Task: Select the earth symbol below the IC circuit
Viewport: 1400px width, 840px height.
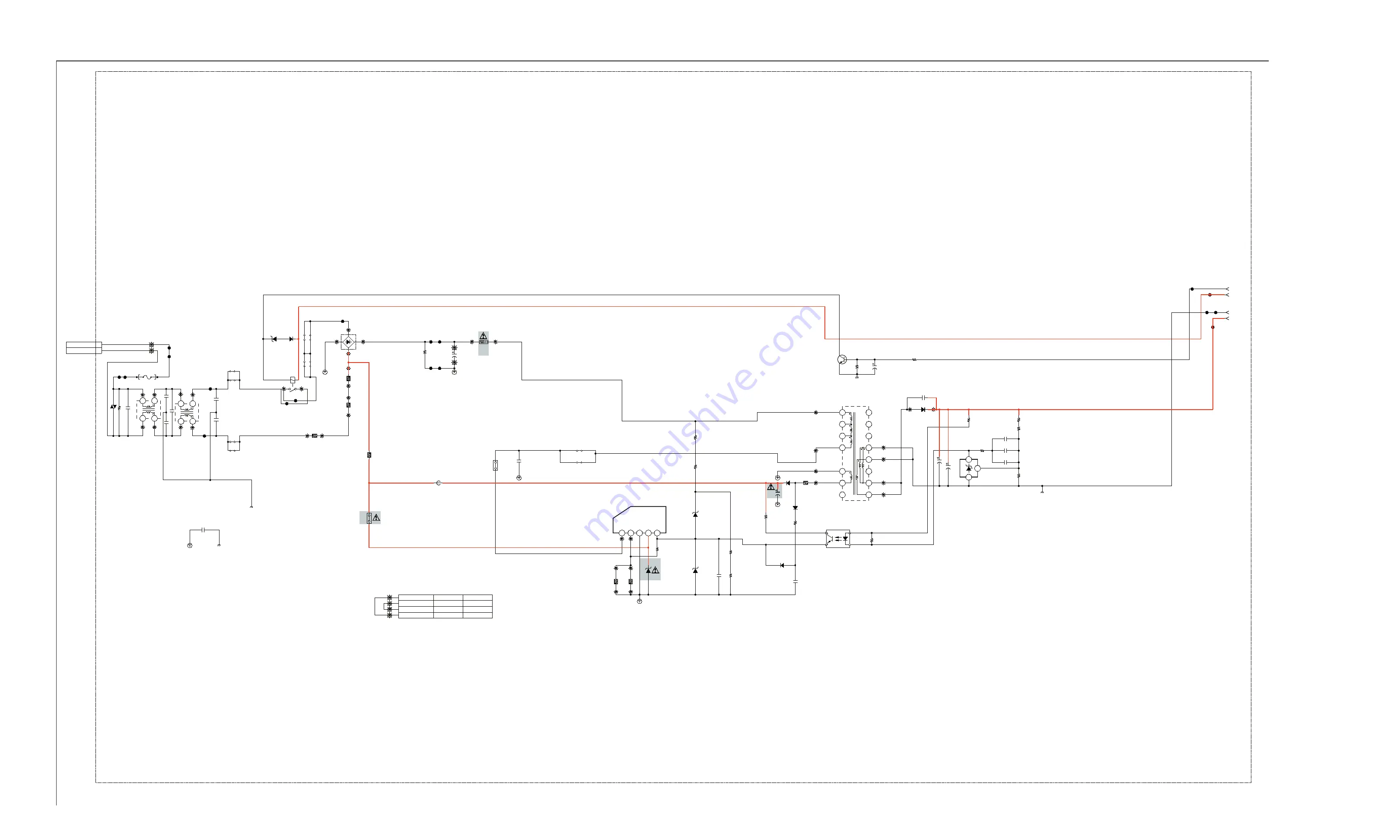Action: (640, 601)
